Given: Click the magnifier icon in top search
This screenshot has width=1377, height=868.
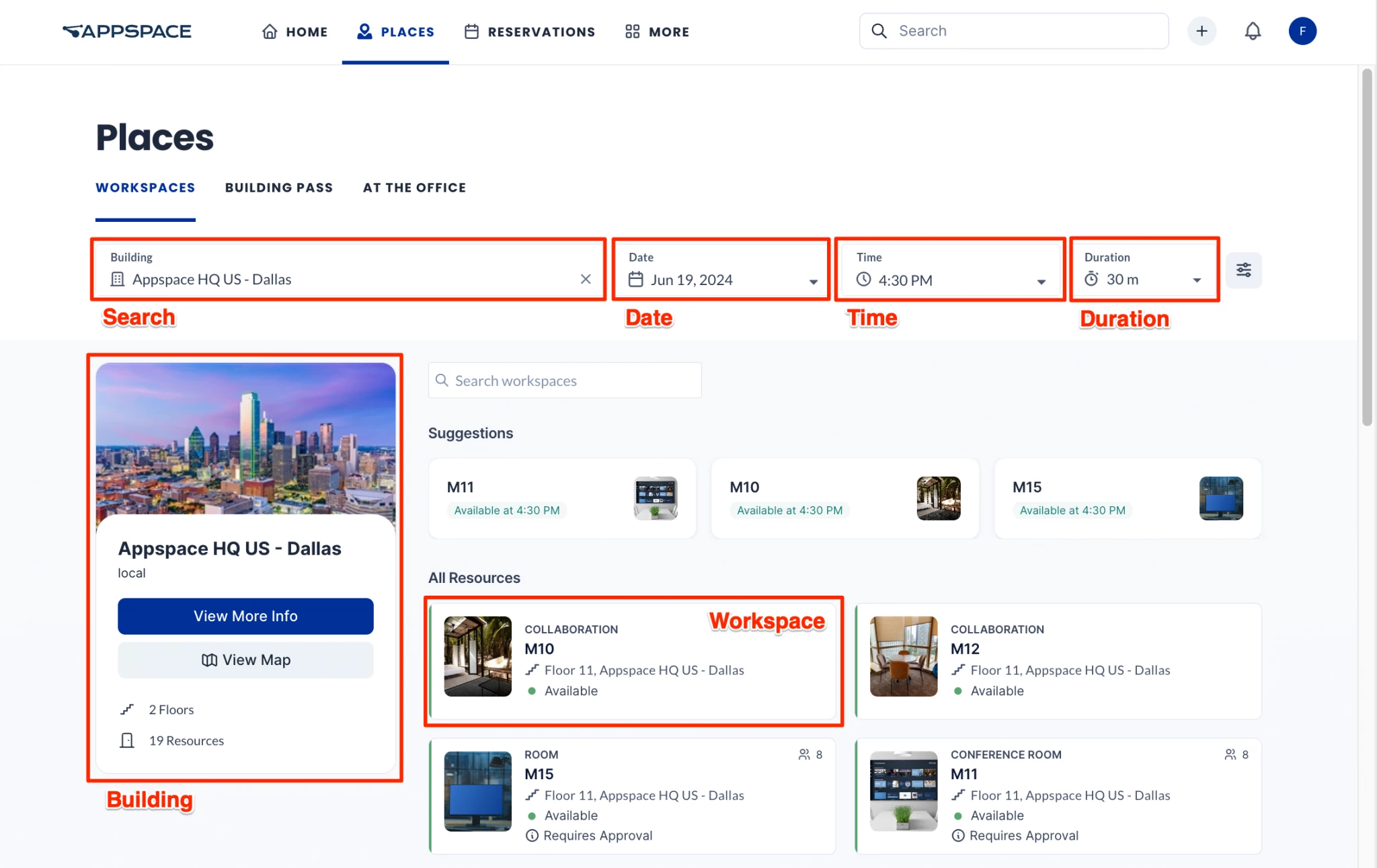Looking at the screenshot, I should tap(879, 31).
